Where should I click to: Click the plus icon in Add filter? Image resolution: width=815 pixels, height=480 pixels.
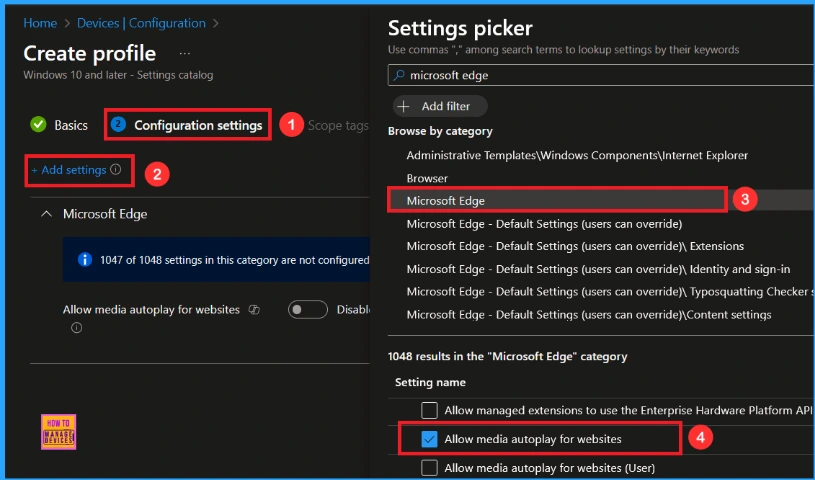click(403, 106)
